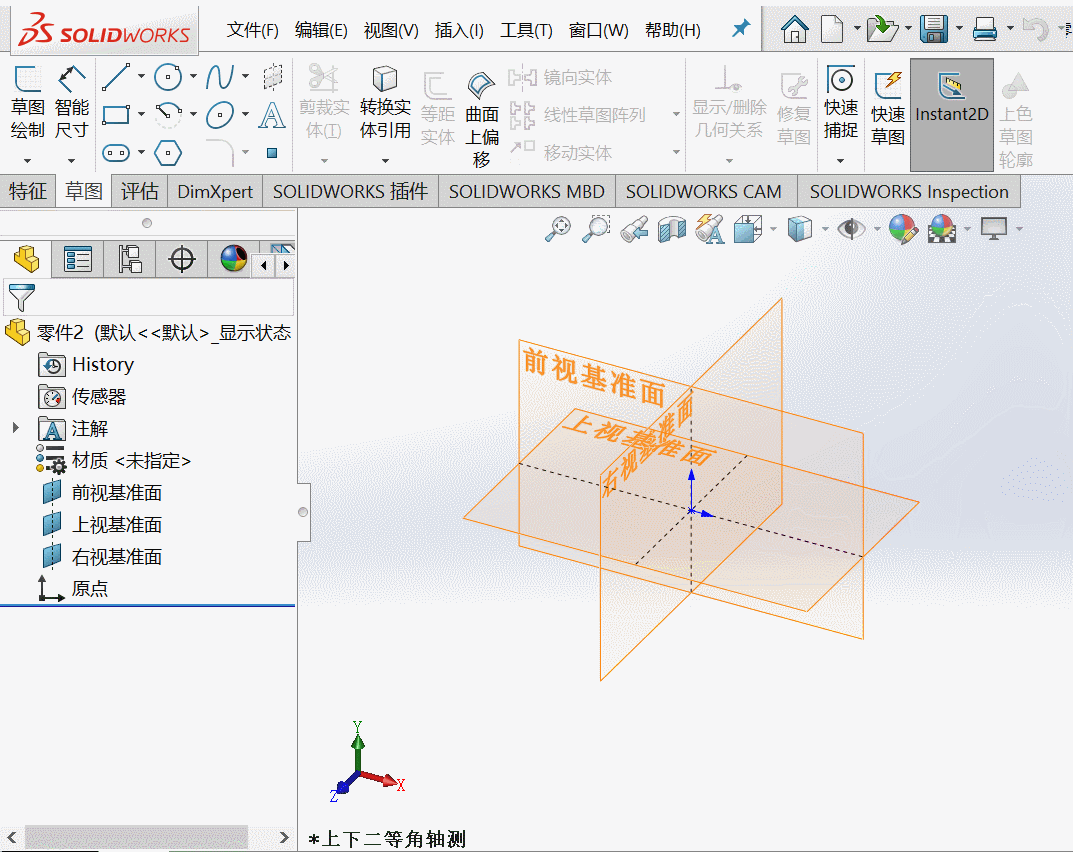Click the 草图绘制 sketch button
Viewport: 1073px width, 852px height.
tap(27, 103)
